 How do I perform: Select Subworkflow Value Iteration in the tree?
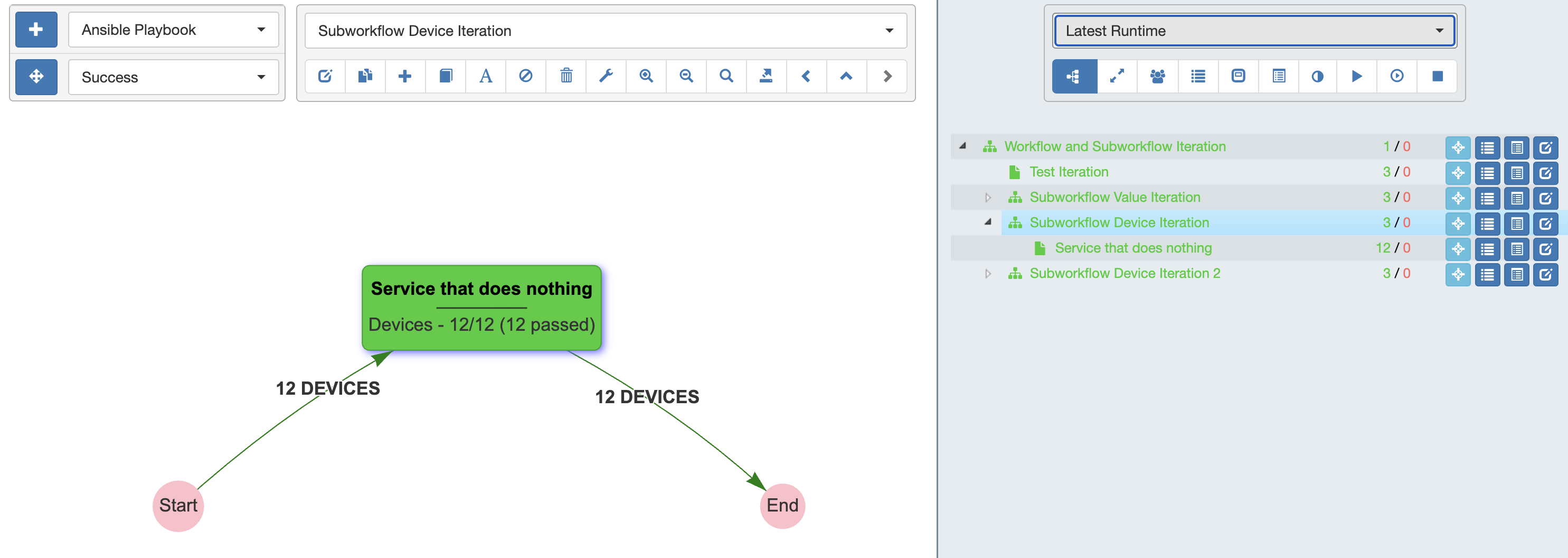(1114, 198)
